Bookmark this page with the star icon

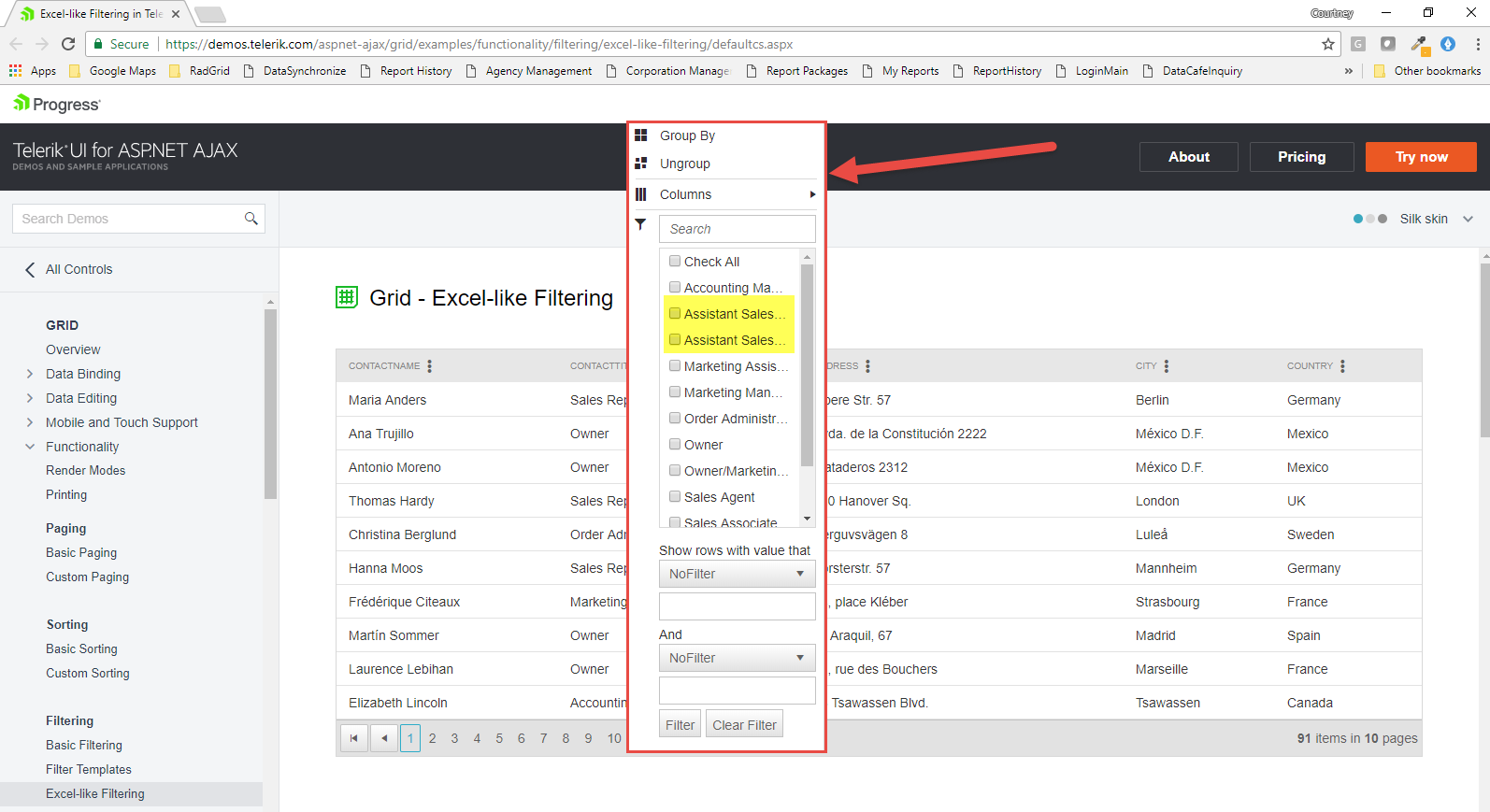coord(1328,44)
